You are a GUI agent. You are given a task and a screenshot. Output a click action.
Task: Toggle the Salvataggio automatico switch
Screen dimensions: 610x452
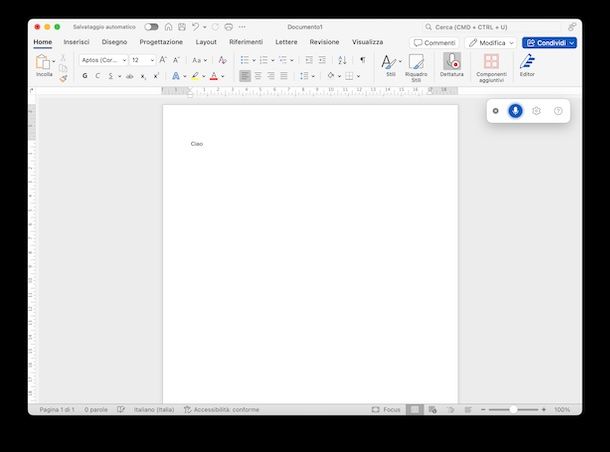pyautogui.click(x=151, y=27)
